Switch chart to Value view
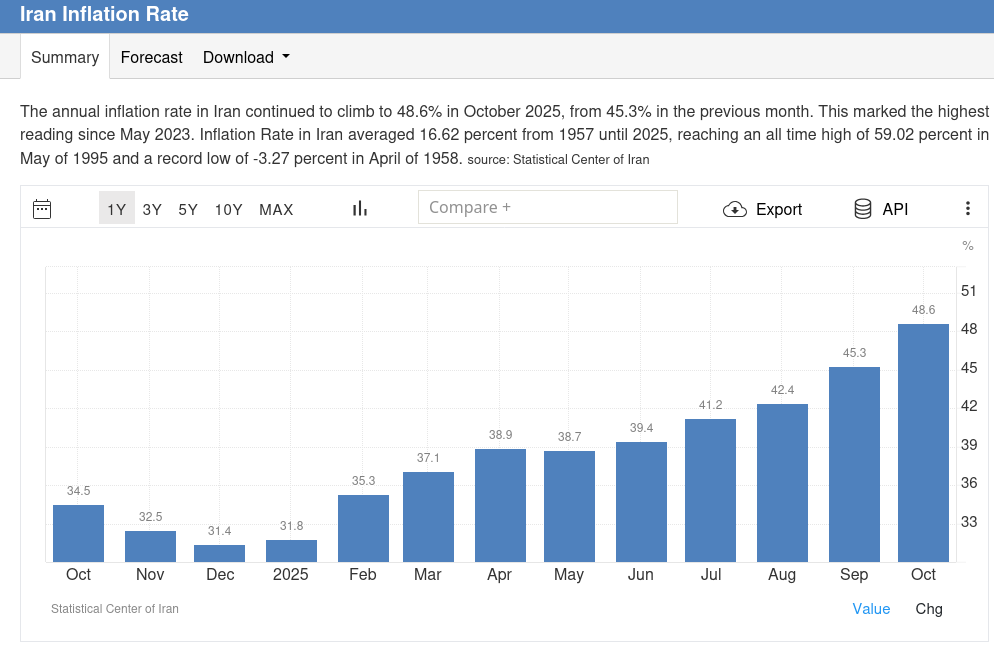994x649 pixels. tap(871, 608)
